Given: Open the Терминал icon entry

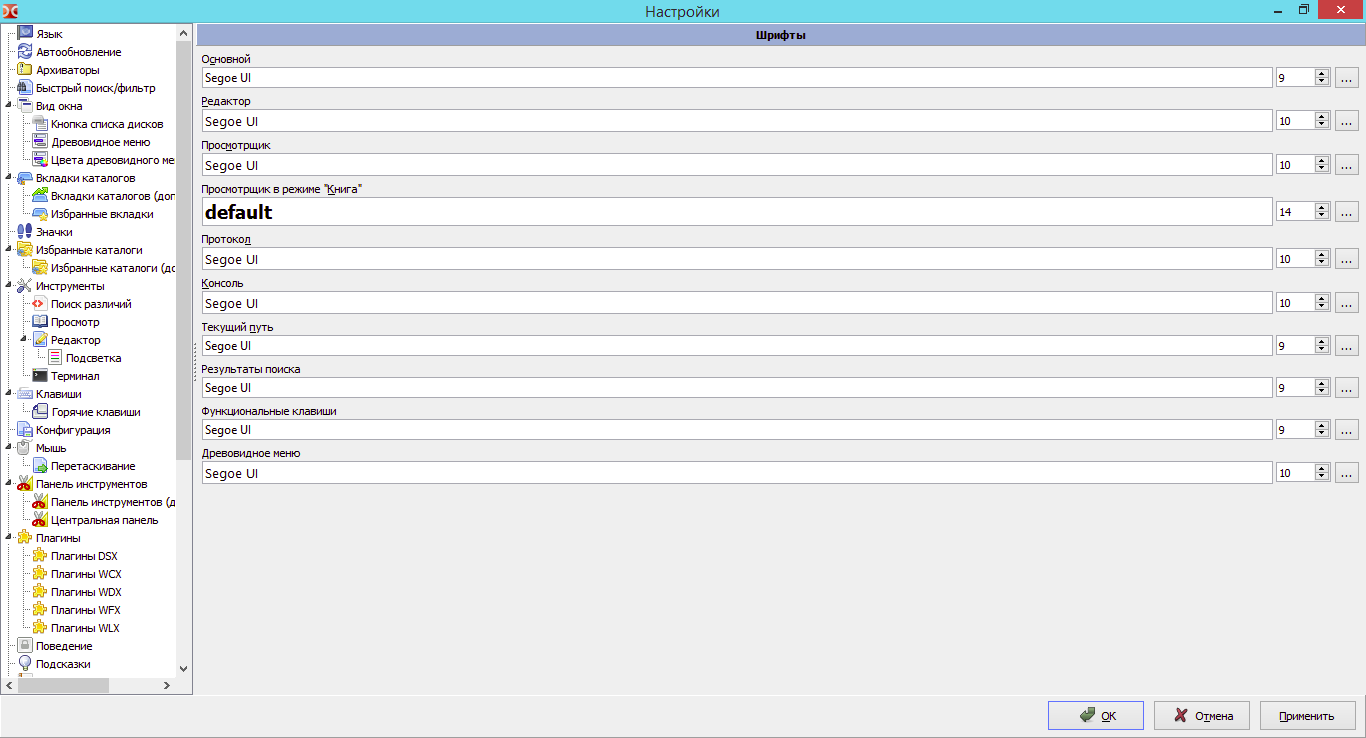Looking at the screenshot, I should 40,376.
